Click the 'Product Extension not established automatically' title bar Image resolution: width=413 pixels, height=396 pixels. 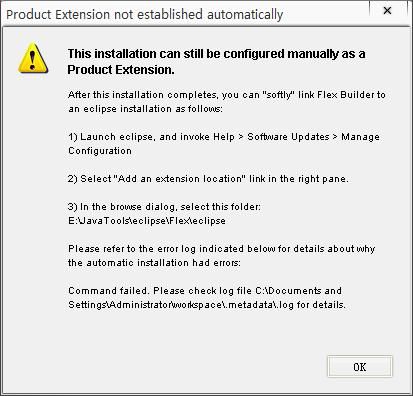145,15
